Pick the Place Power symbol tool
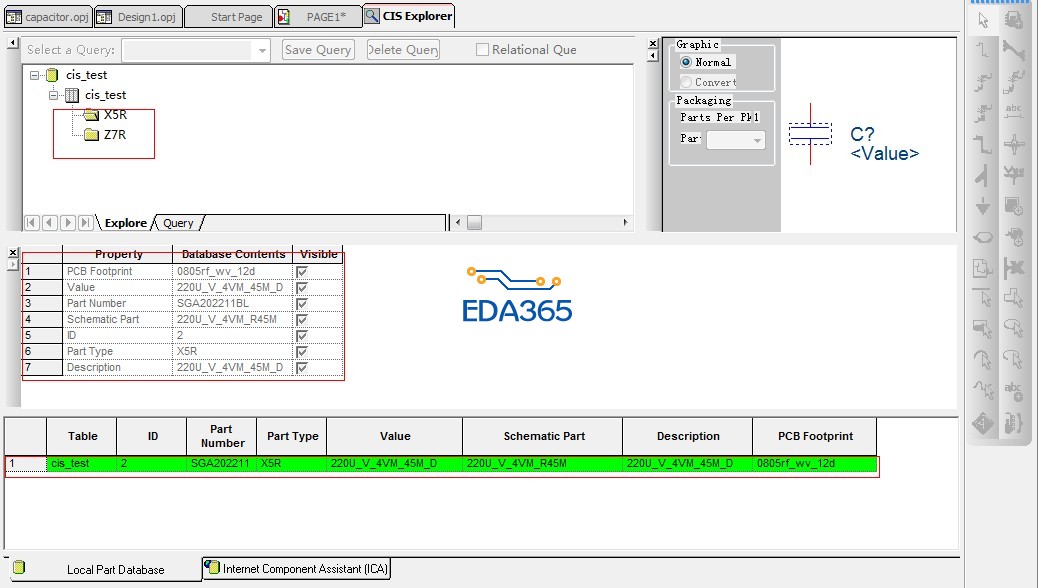This screenshot has height=588, width=1038. pos(1014,175)
